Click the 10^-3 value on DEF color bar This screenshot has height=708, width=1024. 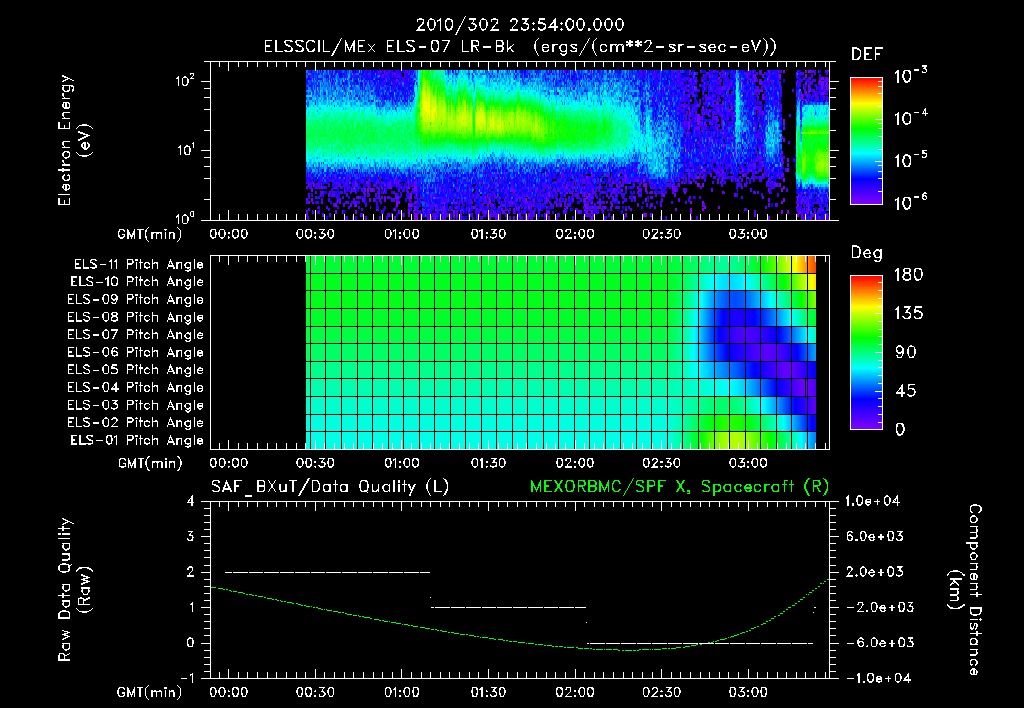[911, 75]
